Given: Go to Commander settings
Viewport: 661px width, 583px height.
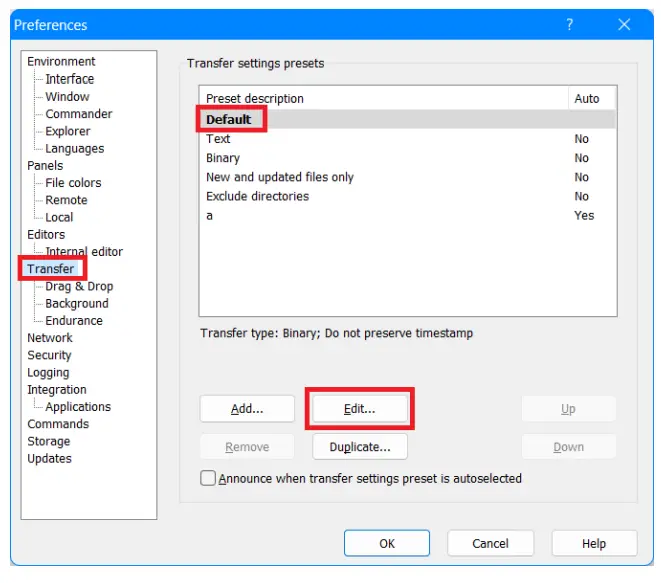Looking at the screenshot, I should [x=79, y=114].
